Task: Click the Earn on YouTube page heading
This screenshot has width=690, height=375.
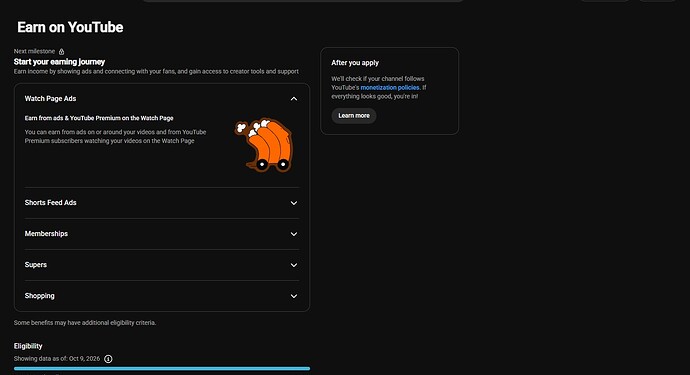Action: [x=70, y=27]
